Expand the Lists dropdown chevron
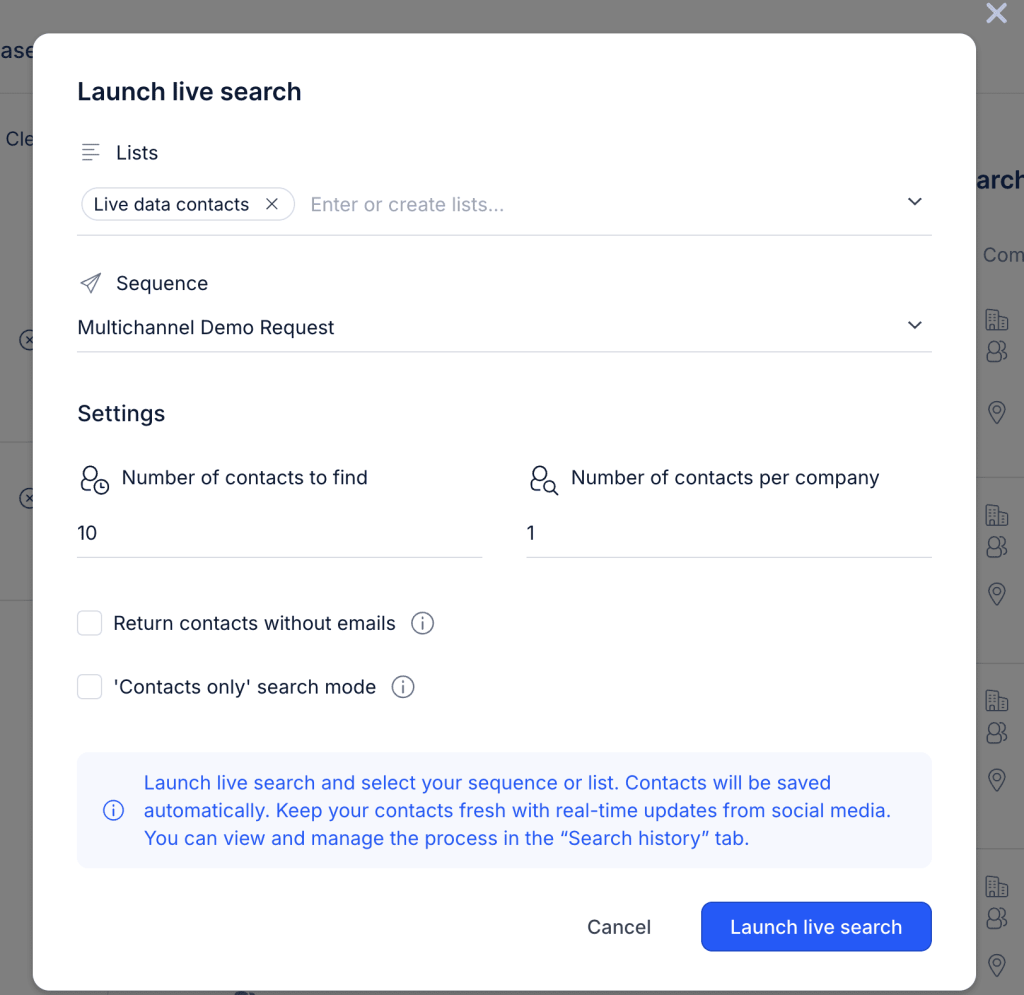Screen dimensions: 1024x995 pyautogui.click(x=914, y=202)
